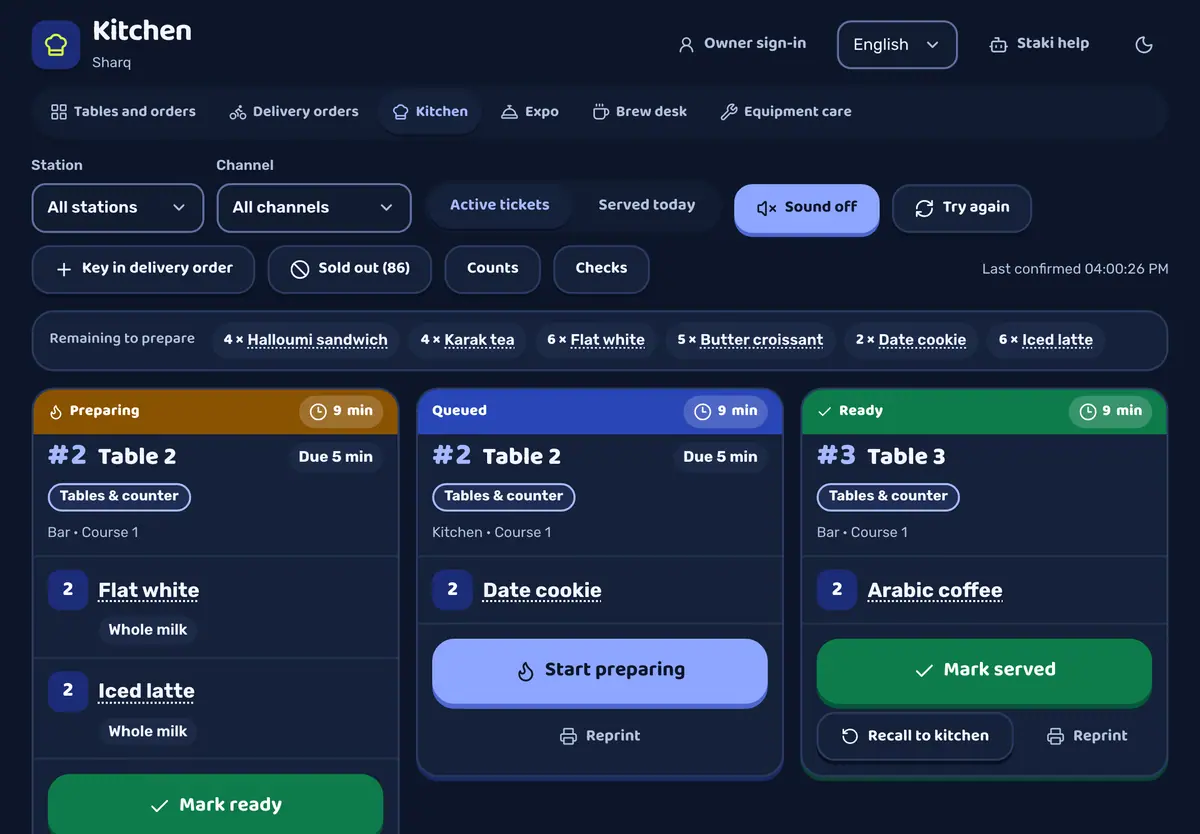Switch to Served today view
The image size is (1200, 834).
click(647, 205)
